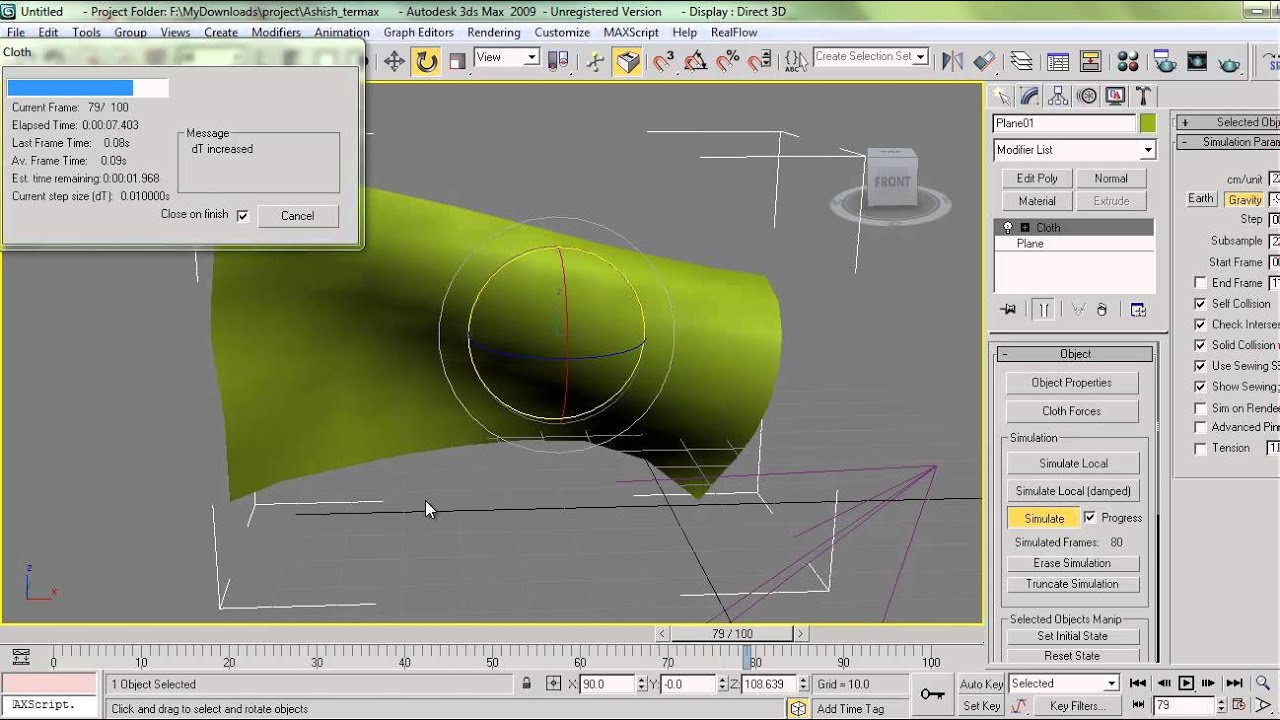Open the RealFlow menu
This screenshot has width=1280, height=720.
(734, 32)
